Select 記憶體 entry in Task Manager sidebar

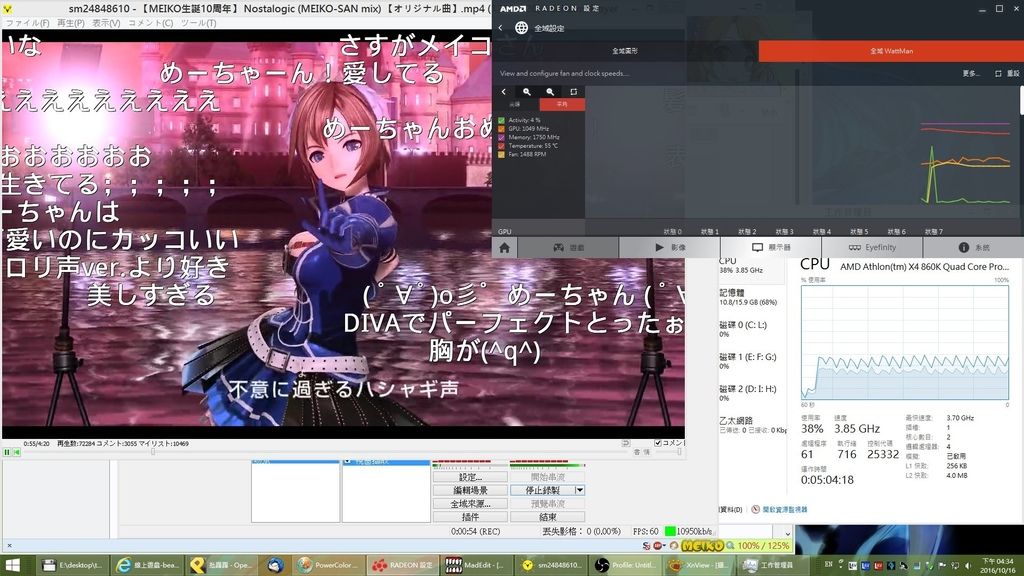(x=751, y=297)
